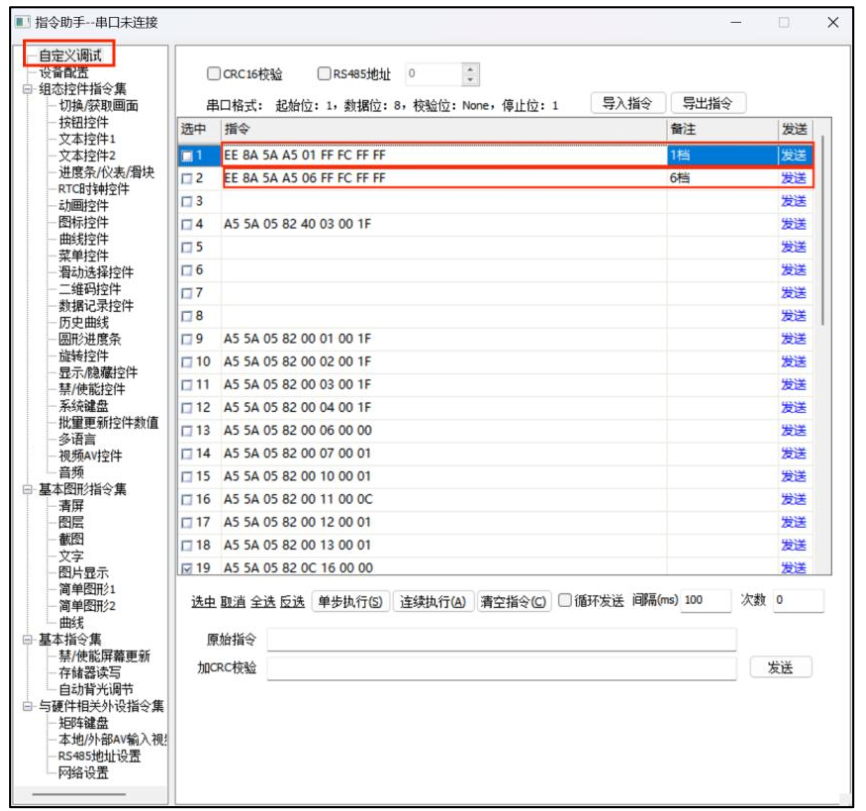Click the 全选 link
The height and width of the screenshot is (811, 866).
pos(263,602)
